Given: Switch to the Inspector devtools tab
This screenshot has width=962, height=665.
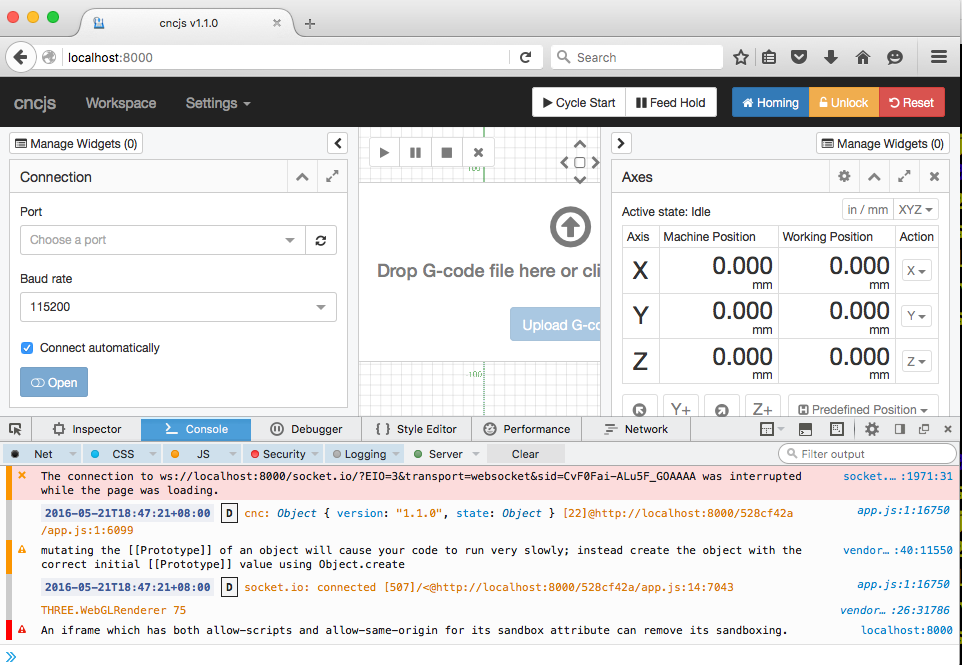Looking at the screenshot, I should pyautogui.click(x=87, y=429).
